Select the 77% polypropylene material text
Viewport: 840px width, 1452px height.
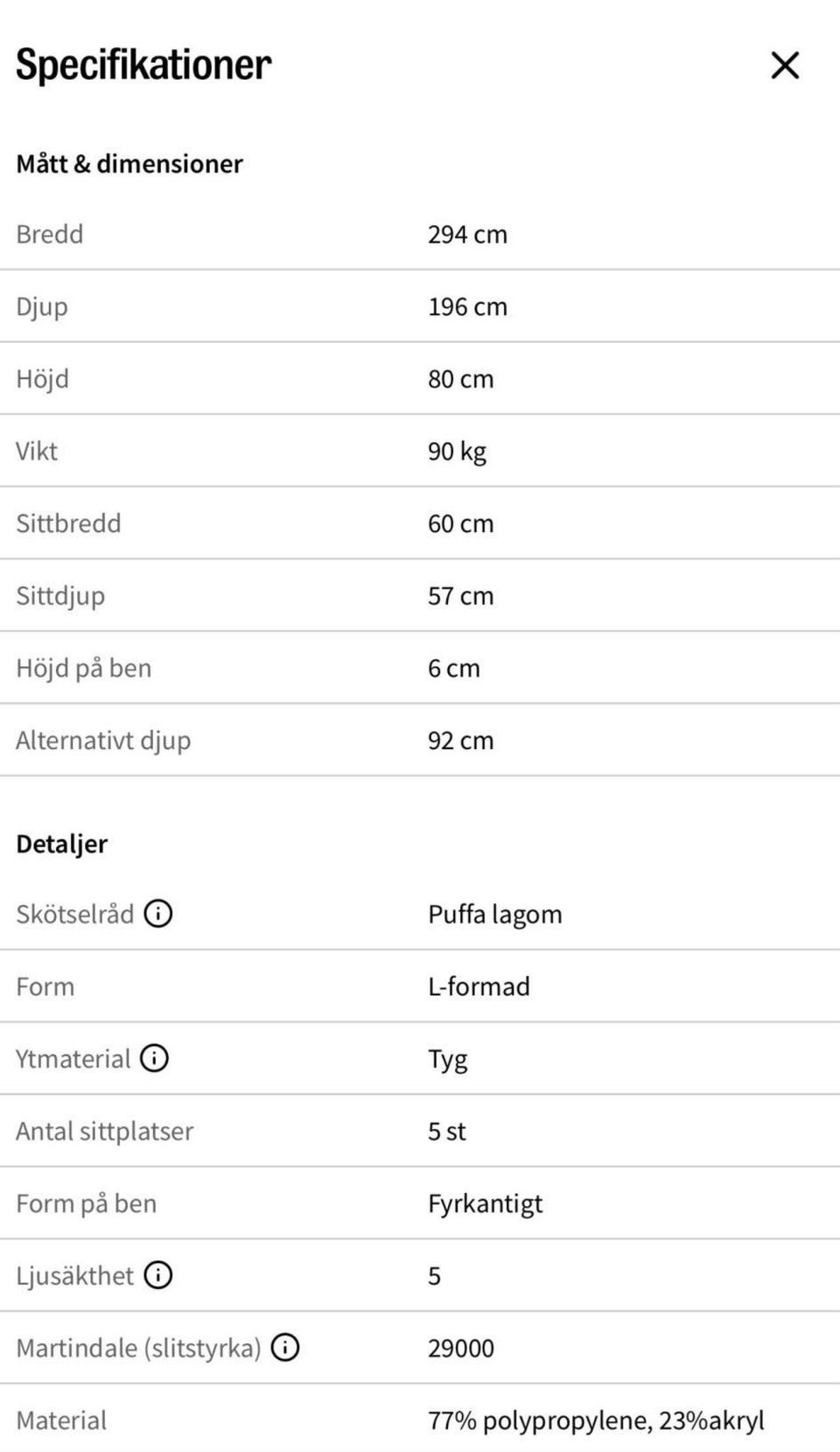point(540,1420)
